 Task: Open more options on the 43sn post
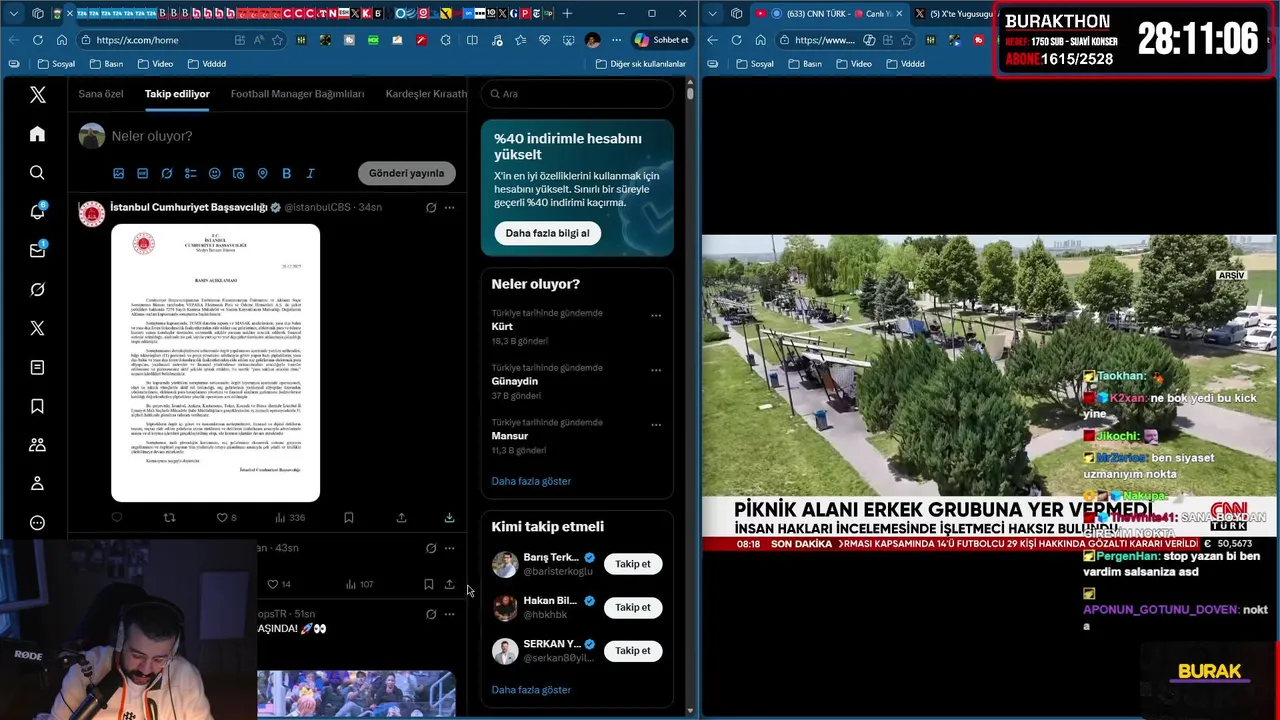pyautogui.click(x=449, y=548)
